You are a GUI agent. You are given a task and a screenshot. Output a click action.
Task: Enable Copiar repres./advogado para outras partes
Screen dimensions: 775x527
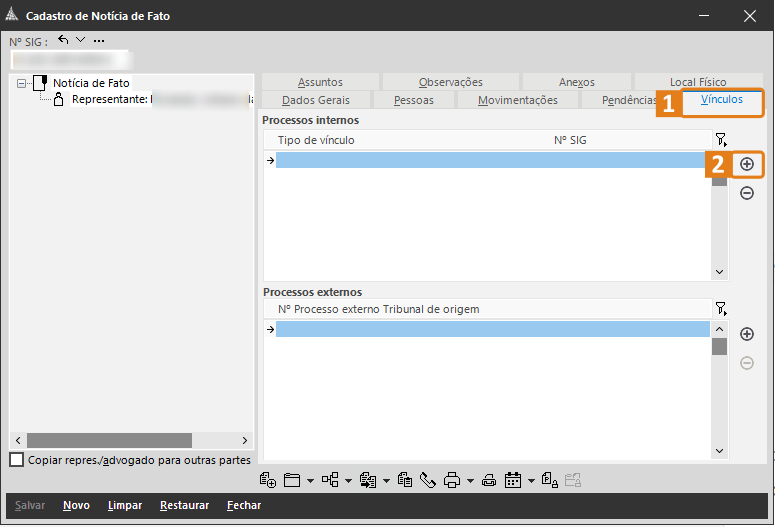click(16, 460)
